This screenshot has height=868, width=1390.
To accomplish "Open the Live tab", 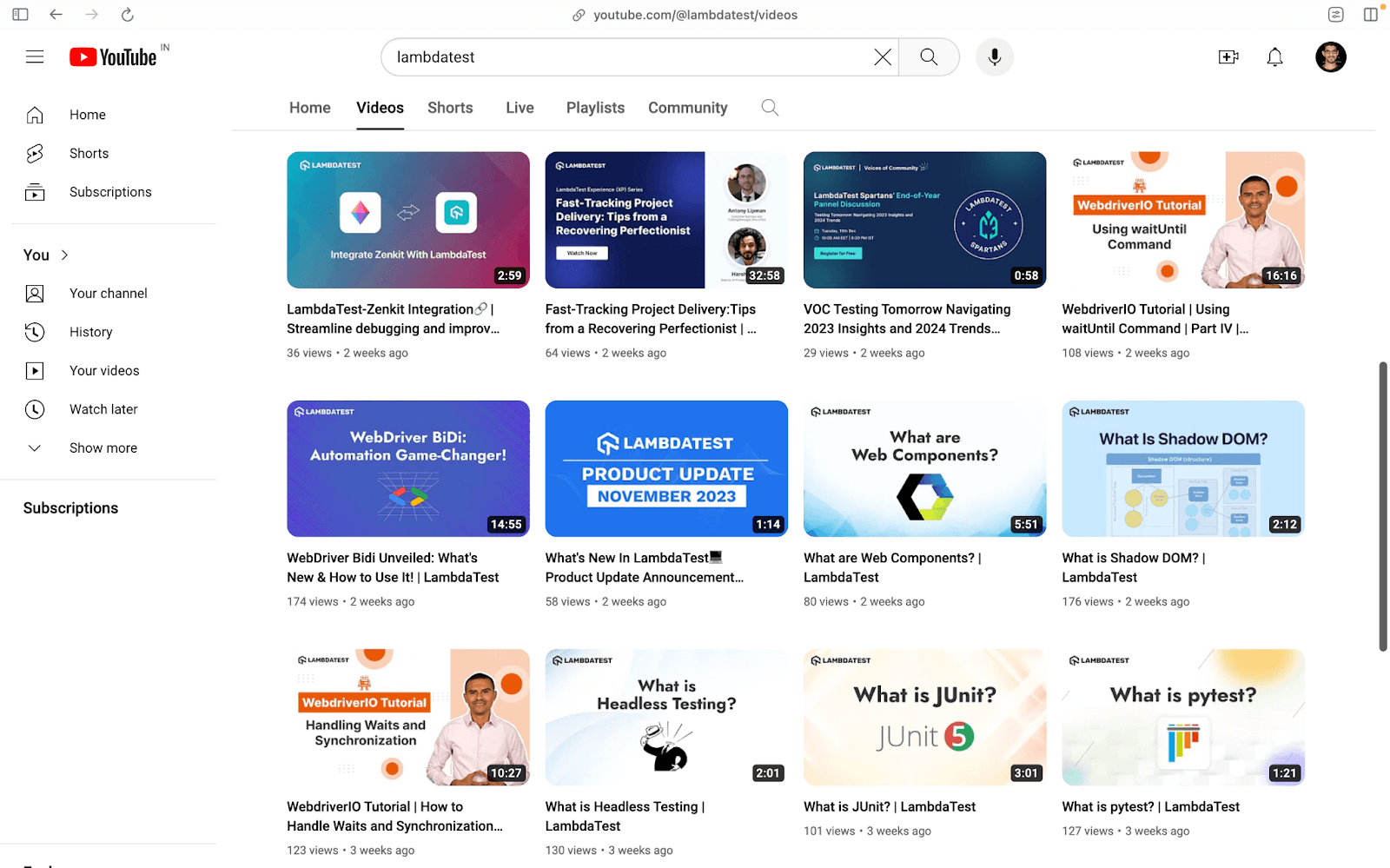I will (x=520, y=108).
